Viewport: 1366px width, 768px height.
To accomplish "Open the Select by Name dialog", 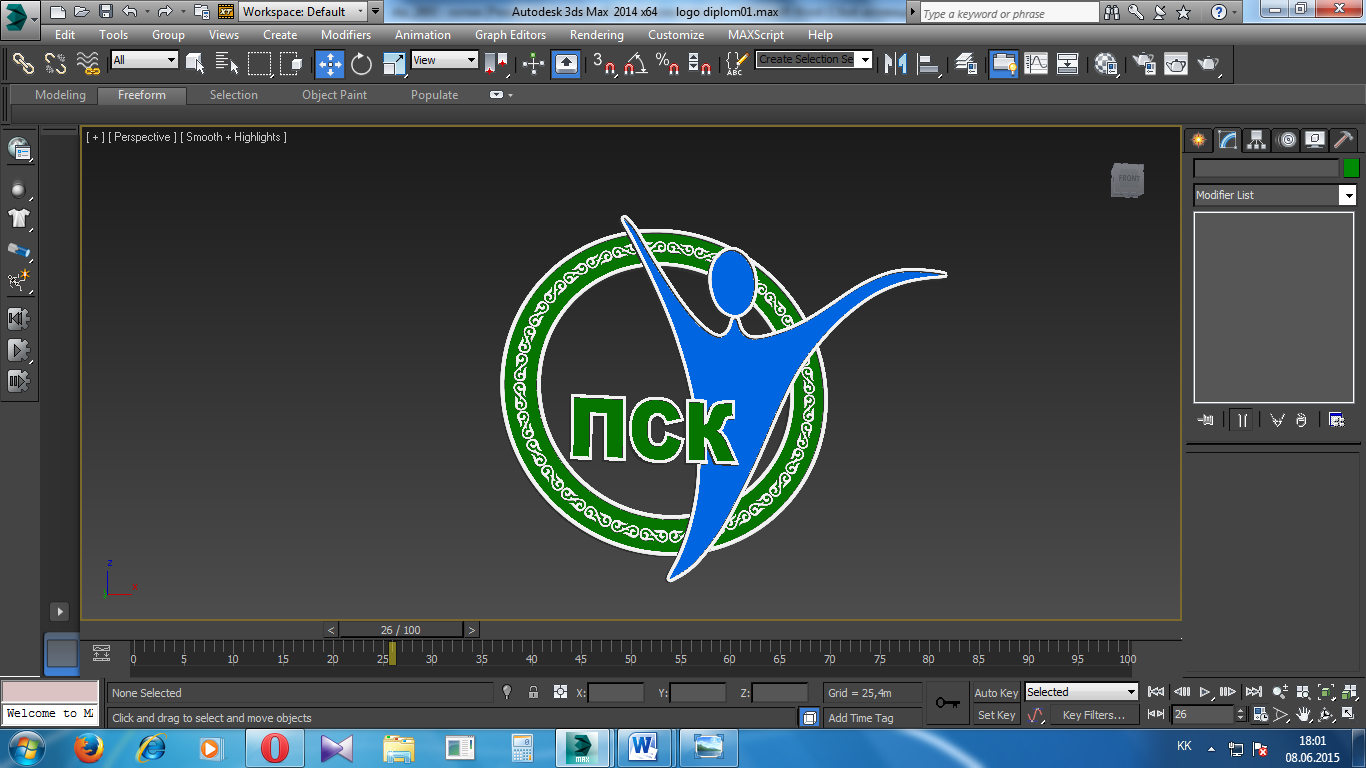I will click(227, 63).
